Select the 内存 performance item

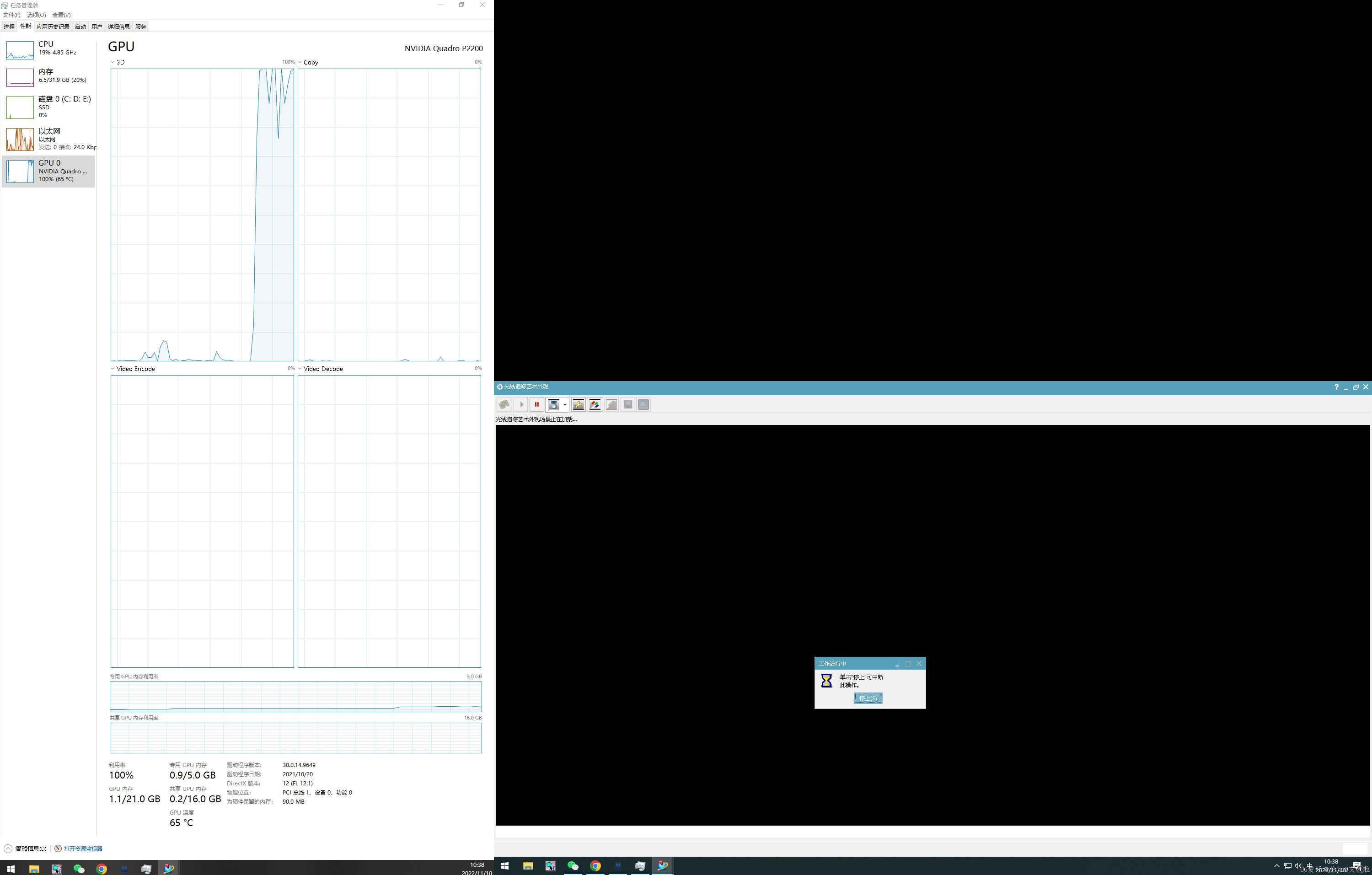click(48, 77)
